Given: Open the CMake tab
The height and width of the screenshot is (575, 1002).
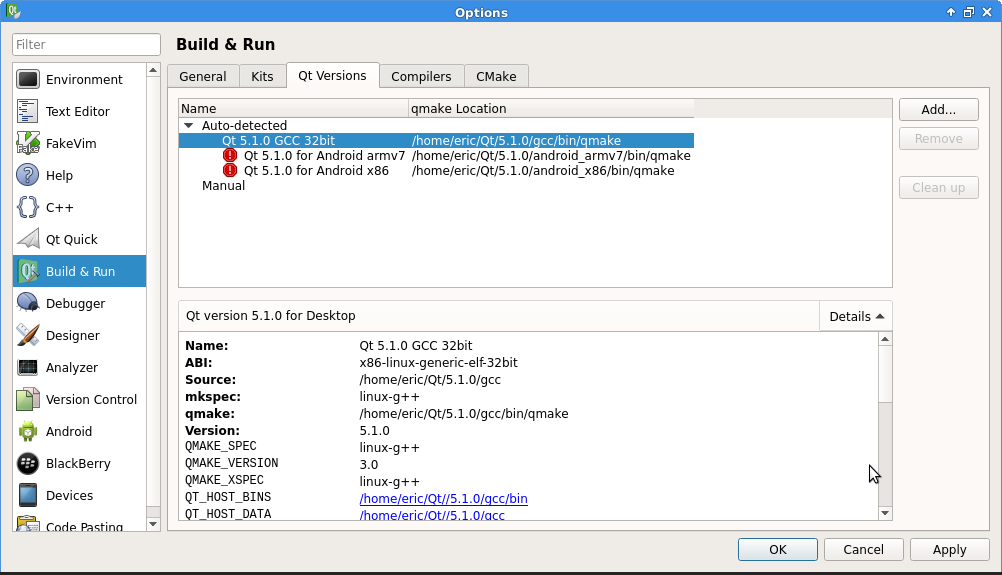Looking at the screenshot, I should 496,76.
